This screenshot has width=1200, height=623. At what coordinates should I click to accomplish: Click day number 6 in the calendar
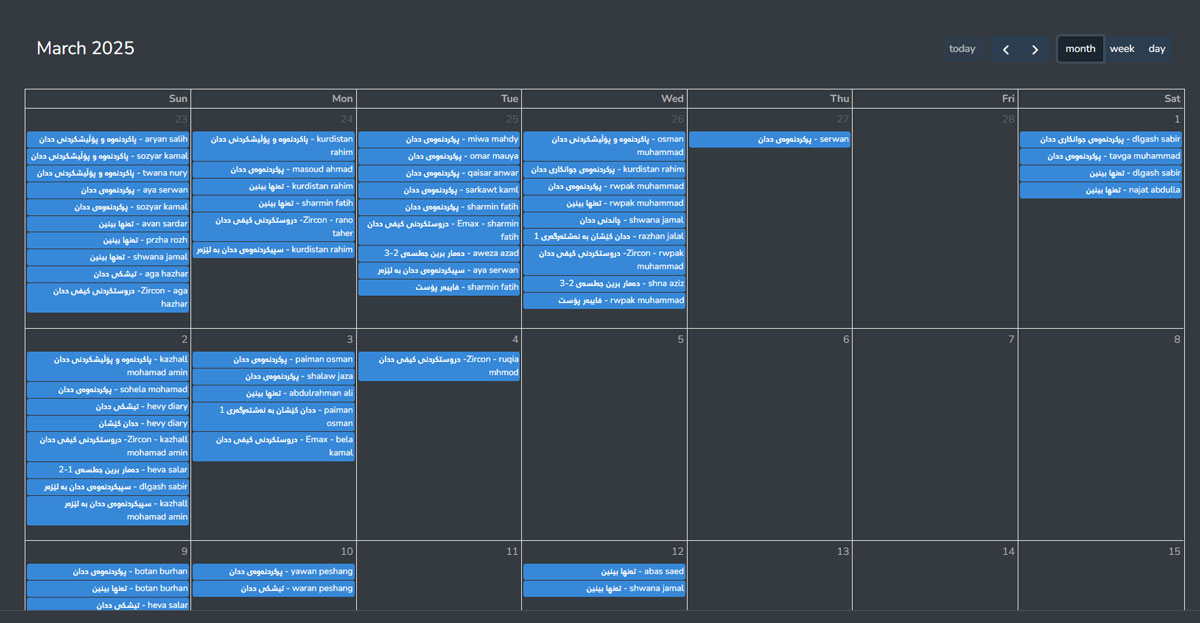(845, 340)
